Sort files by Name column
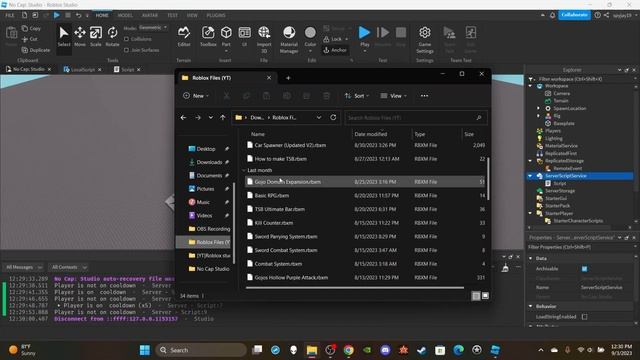 coord(258,134)
